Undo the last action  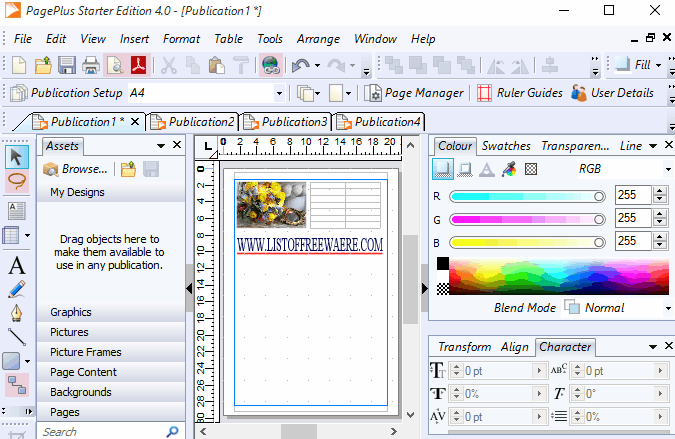click(300, 65)
